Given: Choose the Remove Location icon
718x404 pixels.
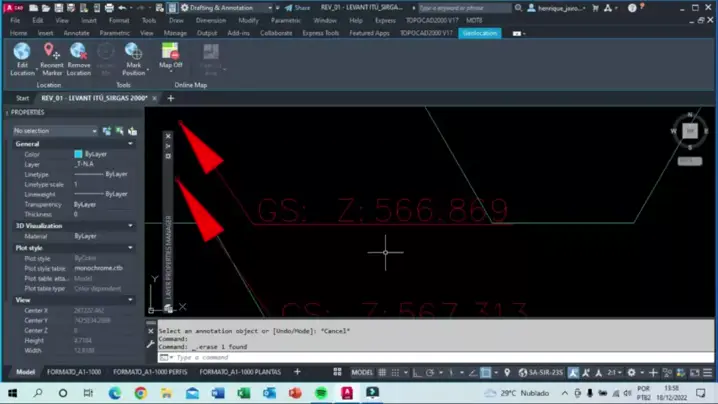Looking at the screenshot, I should [x=78, y=59].
